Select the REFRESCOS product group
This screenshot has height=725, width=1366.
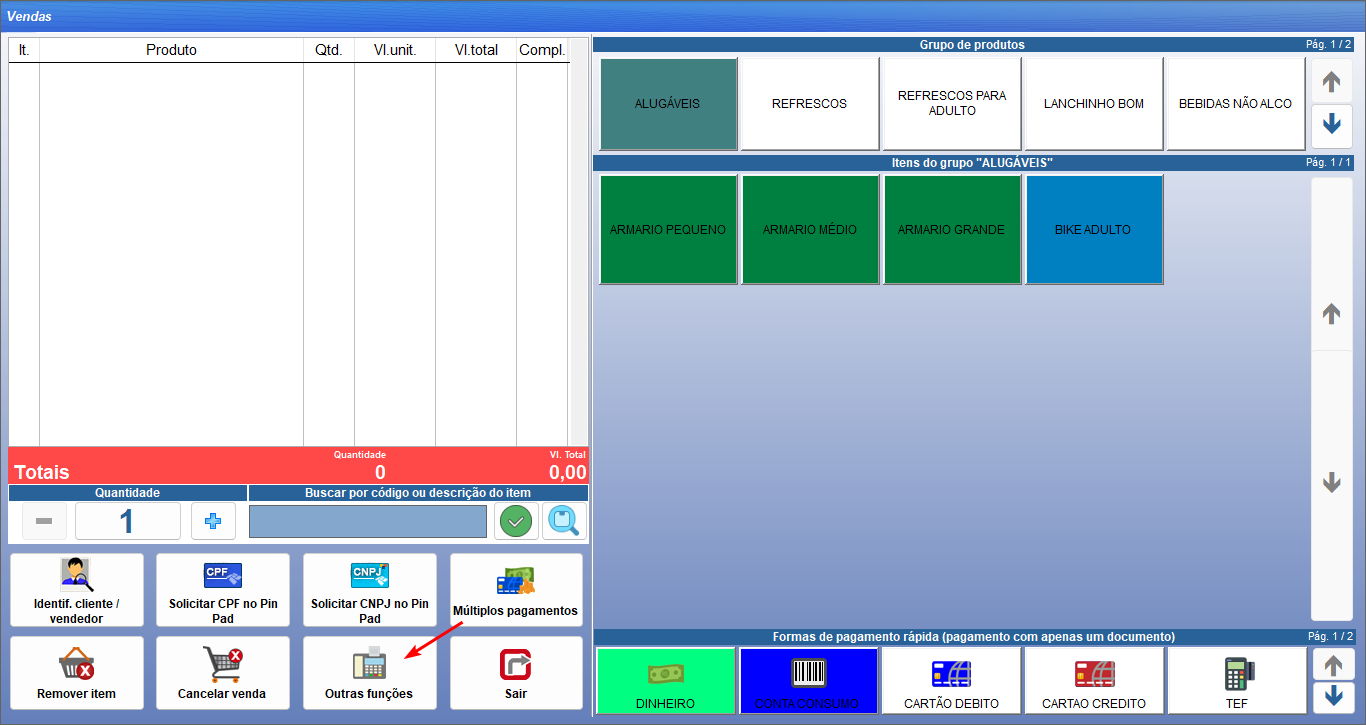coord(810,104)
